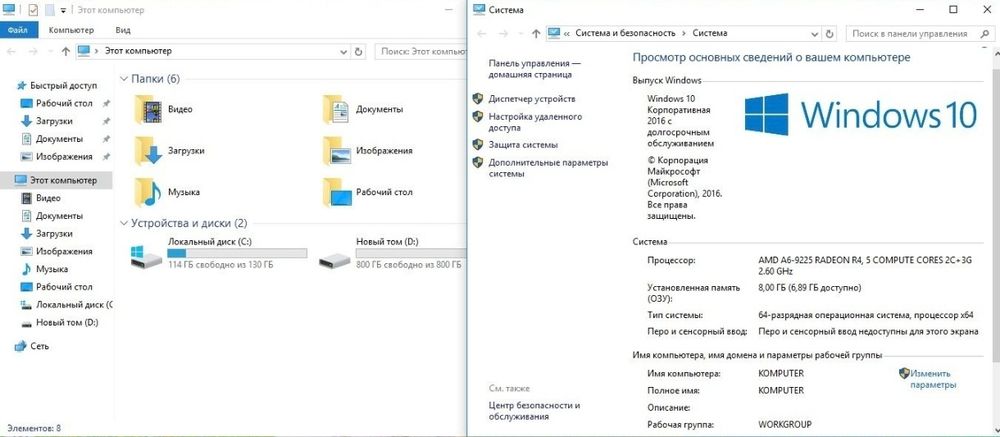
Task: Open the Видео folder icon in Папки
Action: point(148,109)
